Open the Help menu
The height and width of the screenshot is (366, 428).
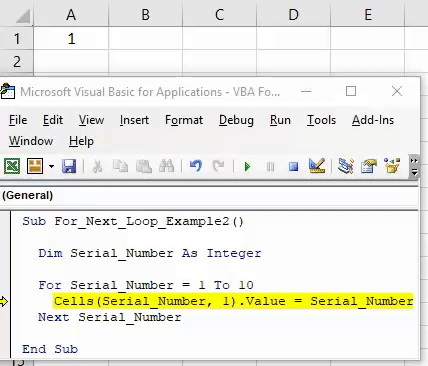click(81, 141)
